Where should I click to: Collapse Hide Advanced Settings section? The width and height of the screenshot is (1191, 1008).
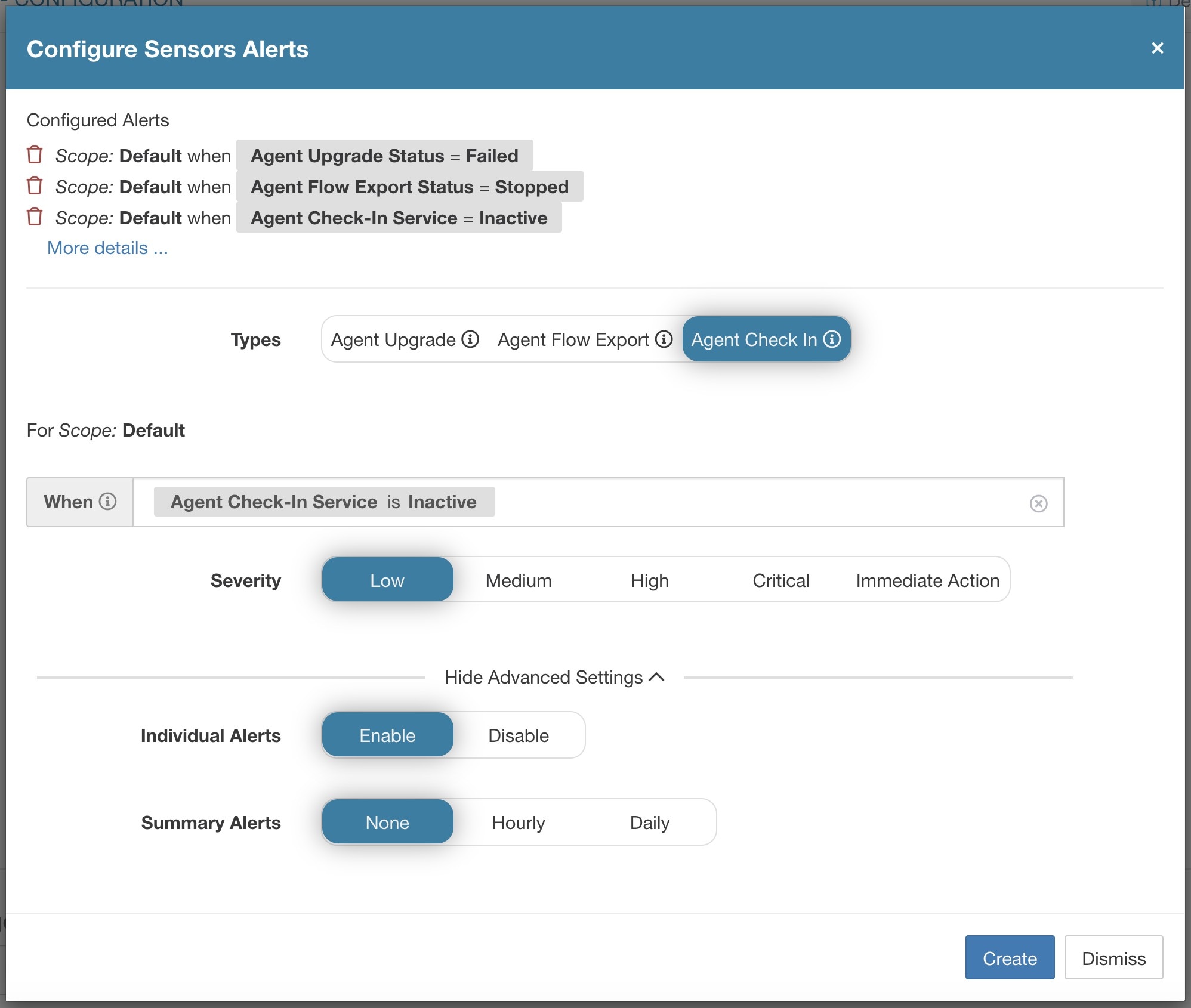554,677
